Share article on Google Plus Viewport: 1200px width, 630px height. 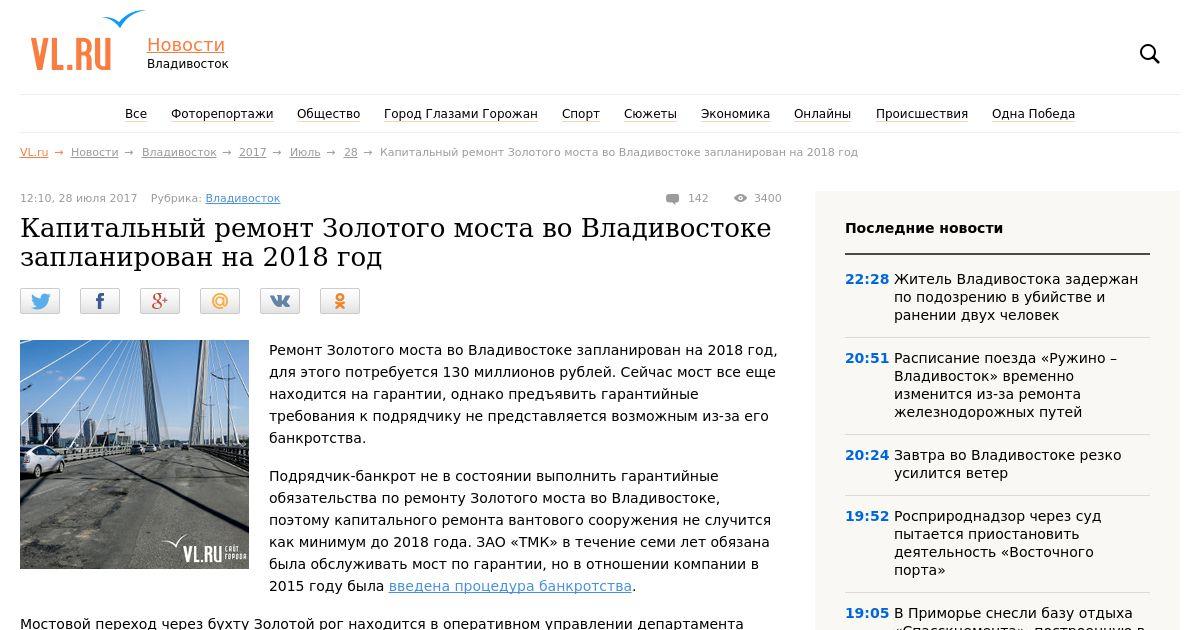[x=160, y=301]
